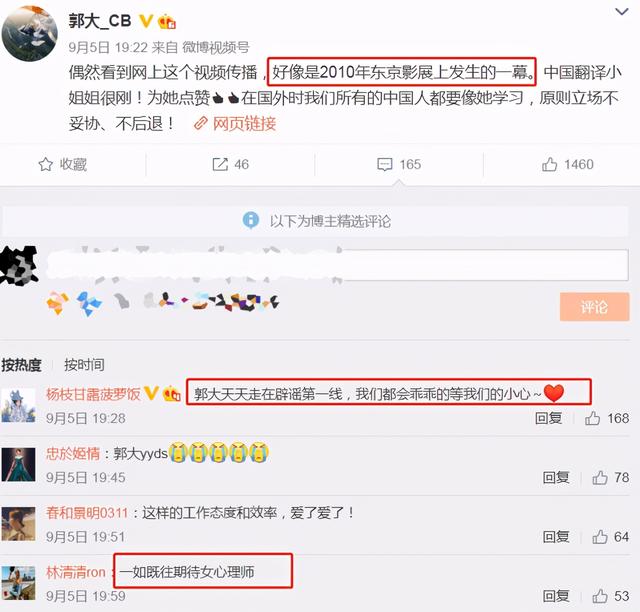This screenshot has width=640, height=612.
Task: Click the username 郭大_CB
Action: pos(100,21)
